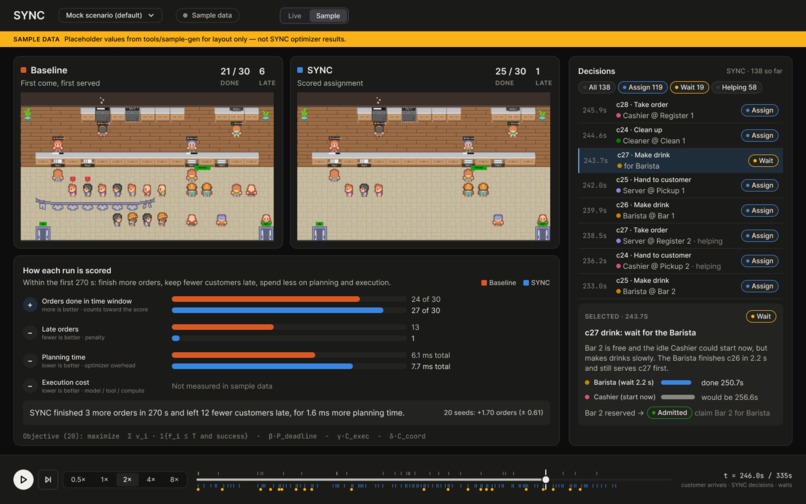Click the Baseline panel orange square icon
This screenshot has width=806, height=504.
(x=24, y=70)
